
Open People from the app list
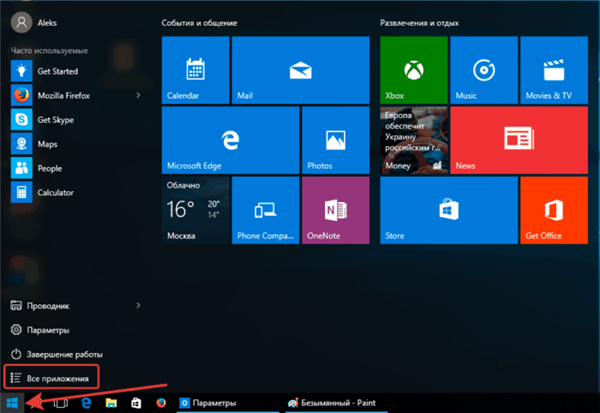[x=77, y=168]
